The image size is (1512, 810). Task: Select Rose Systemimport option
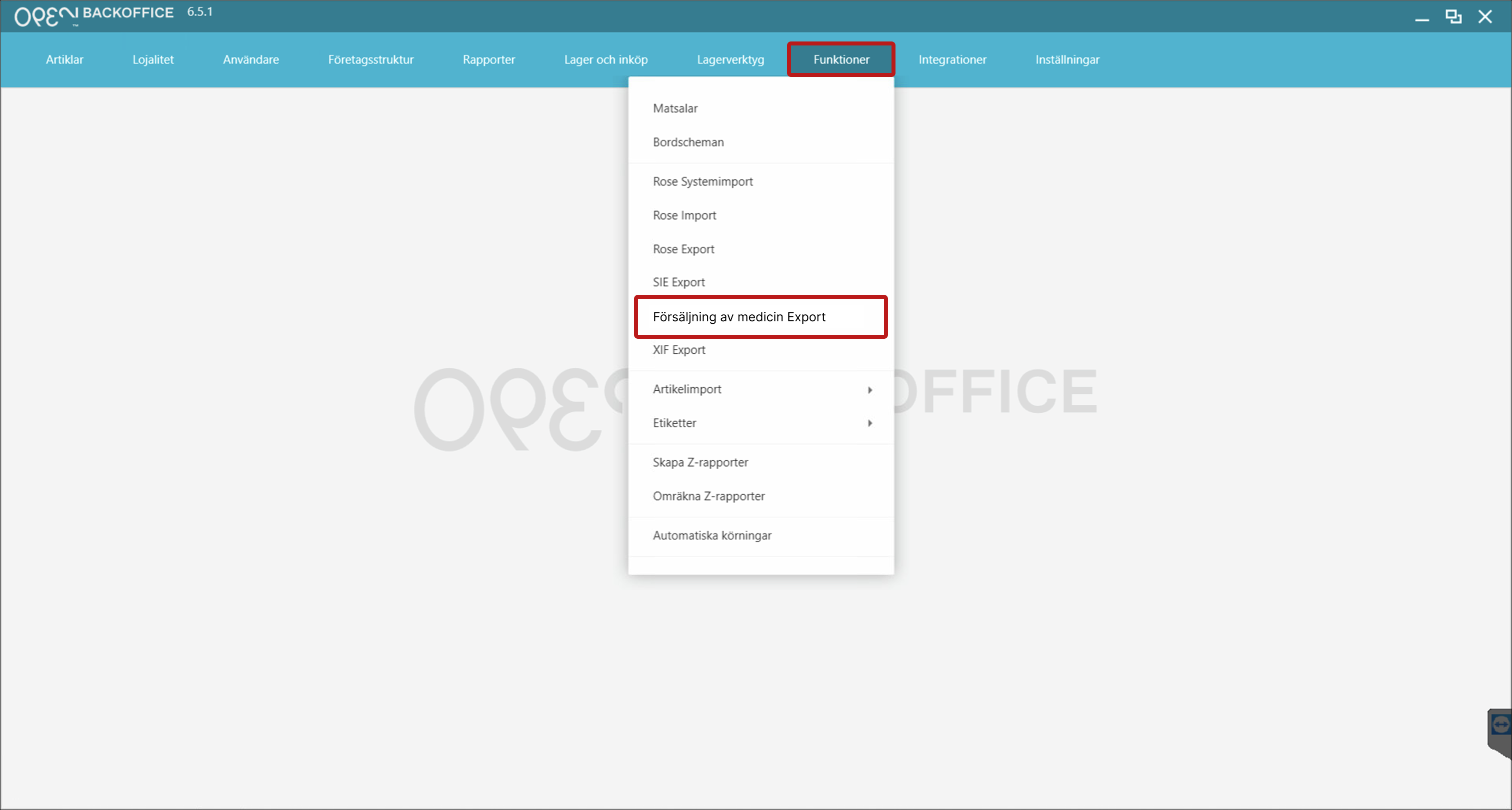702,182
